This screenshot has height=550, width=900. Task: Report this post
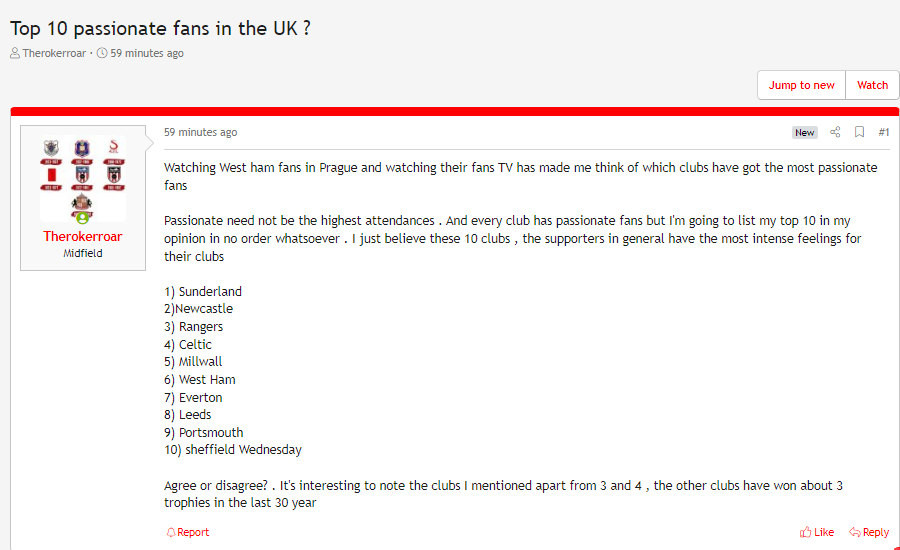click(x=188, y=532)
